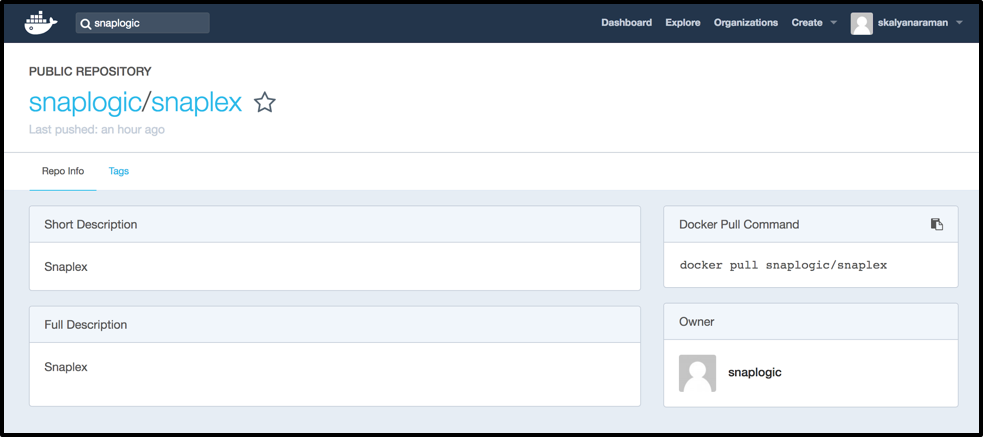Click the snaplogic link in repository title
The image size is (983, 437).
(x=85, y=103)
